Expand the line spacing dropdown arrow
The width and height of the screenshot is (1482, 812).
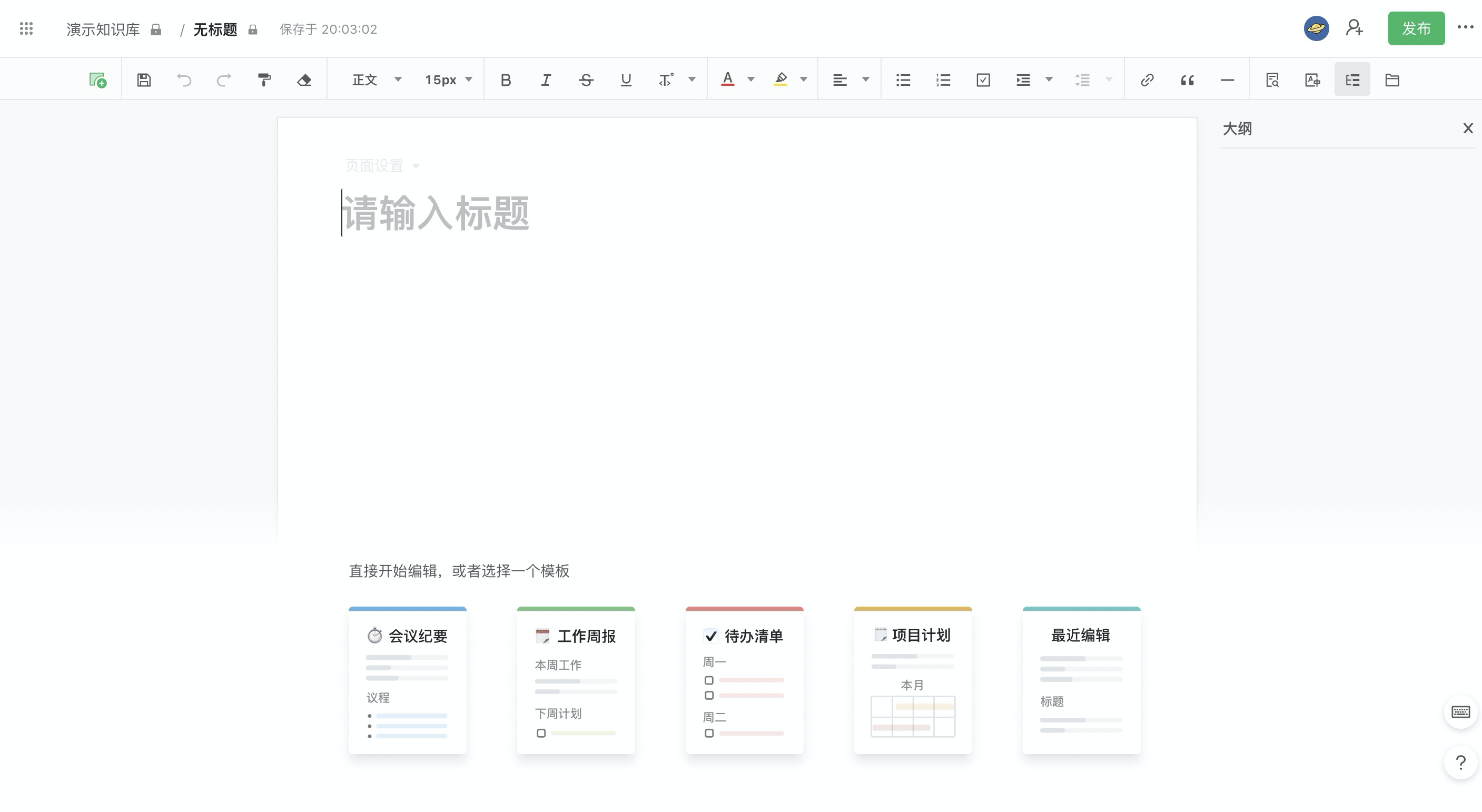(x=1109, y=80)
